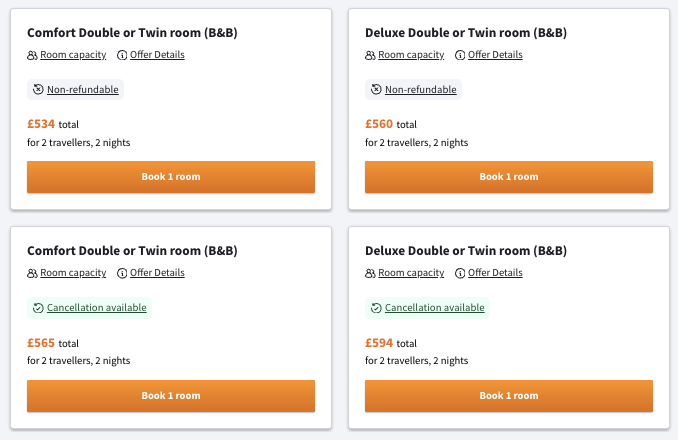This screenshot has width=678, height=440.
Task: Book the £560 non-refundable Deluxe room
Action: (509, 177)
